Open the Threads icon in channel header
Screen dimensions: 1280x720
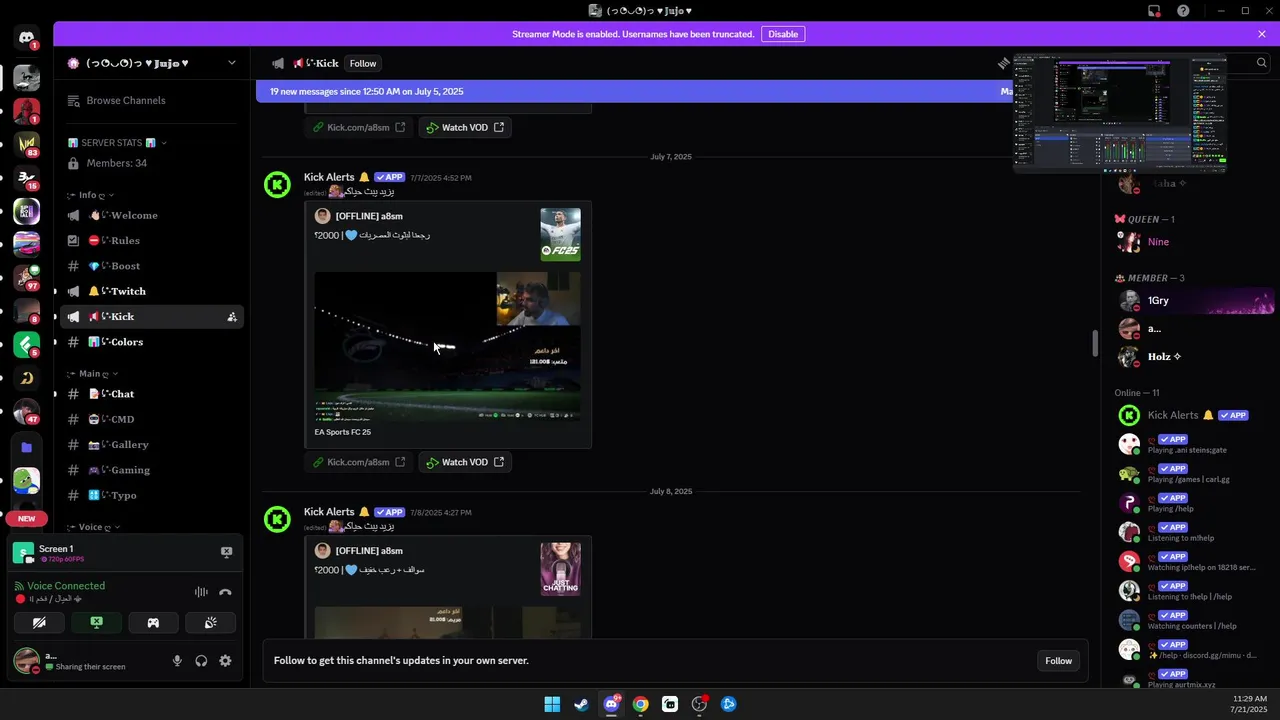1003,63
